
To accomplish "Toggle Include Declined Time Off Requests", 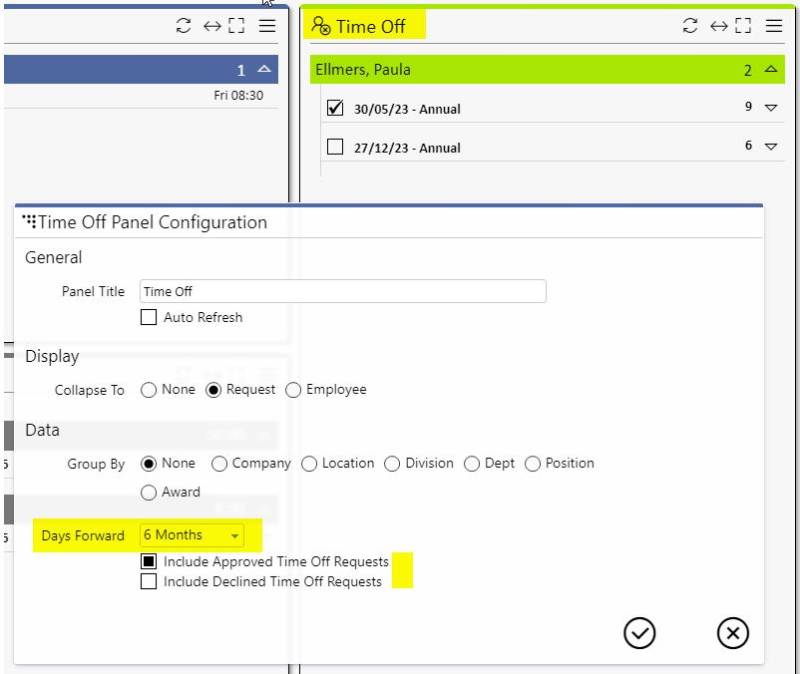I will coord(149,581).
